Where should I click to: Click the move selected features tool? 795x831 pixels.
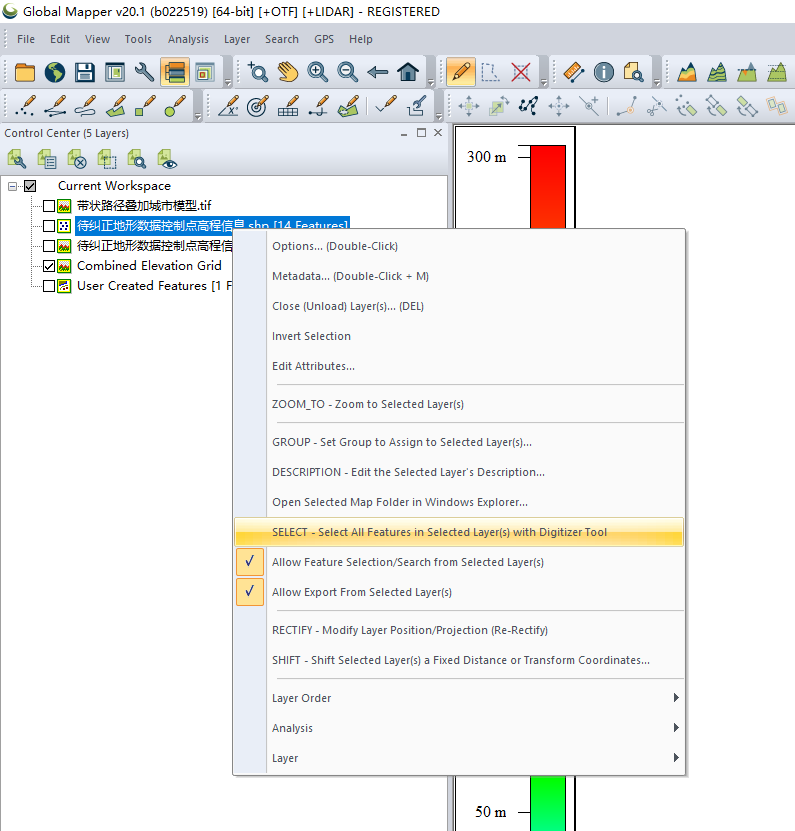[x=469, y=106]
